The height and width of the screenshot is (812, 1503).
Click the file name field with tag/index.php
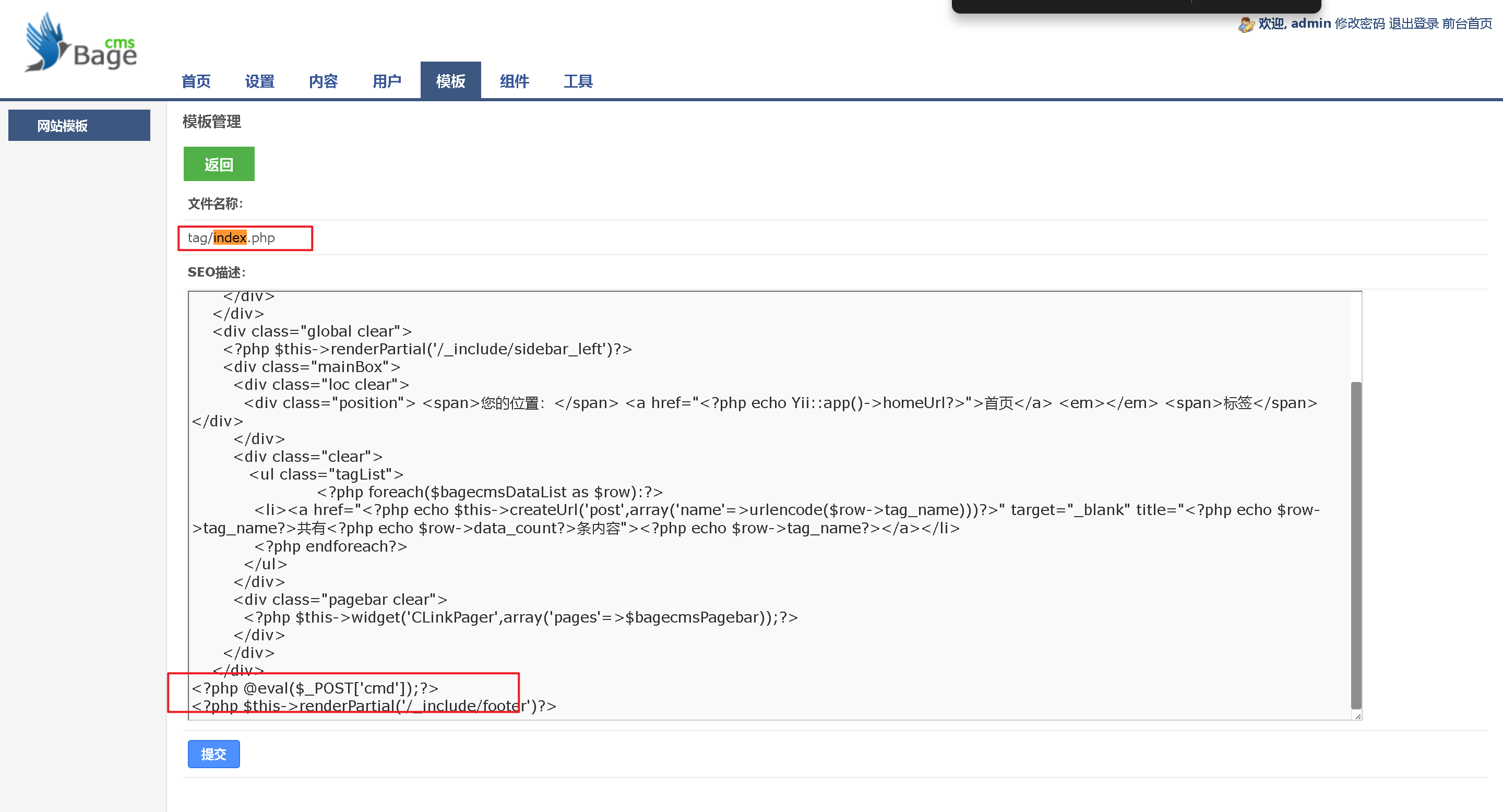245,238
